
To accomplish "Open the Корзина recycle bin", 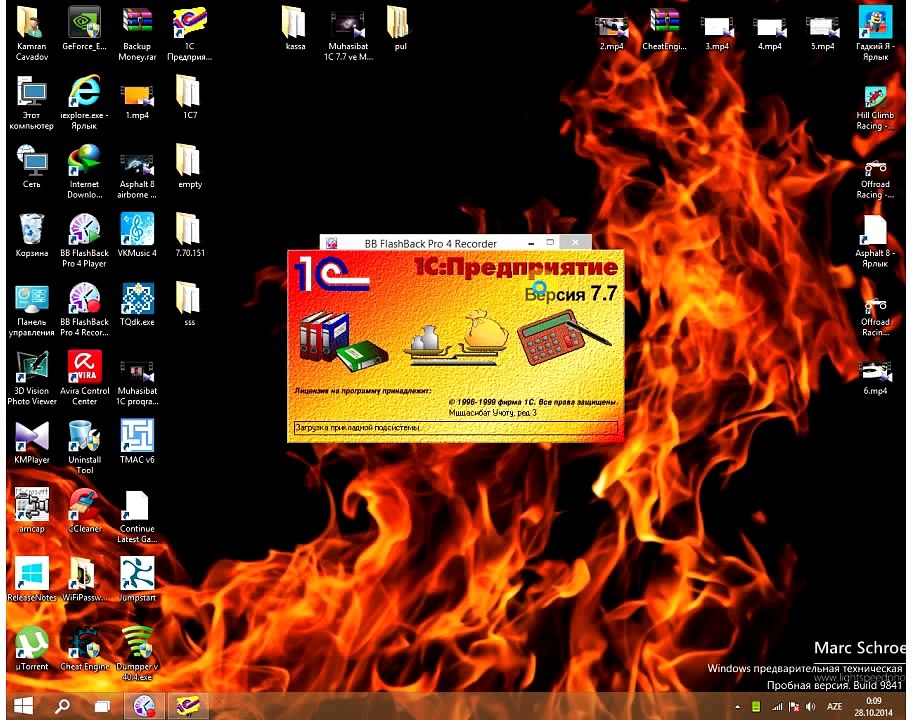I will pyautogui.click(x=31, y=235).
